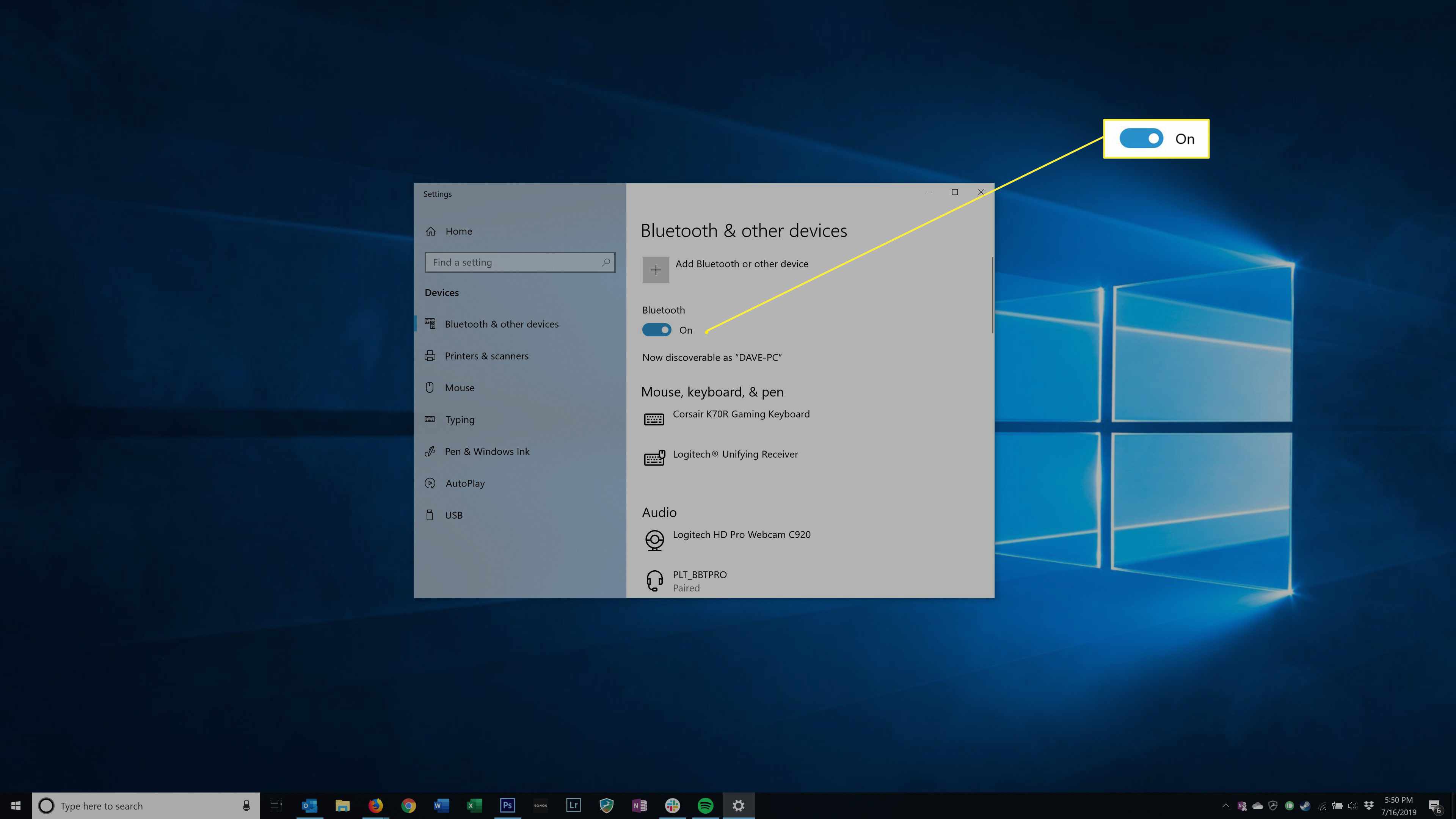Open the Sonos app from taskbar
1456x819 pixels.
point(540,805)
